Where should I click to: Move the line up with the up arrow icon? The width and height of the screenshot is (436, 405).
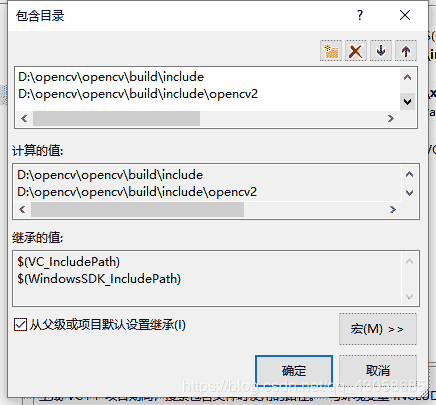[406, 51]
